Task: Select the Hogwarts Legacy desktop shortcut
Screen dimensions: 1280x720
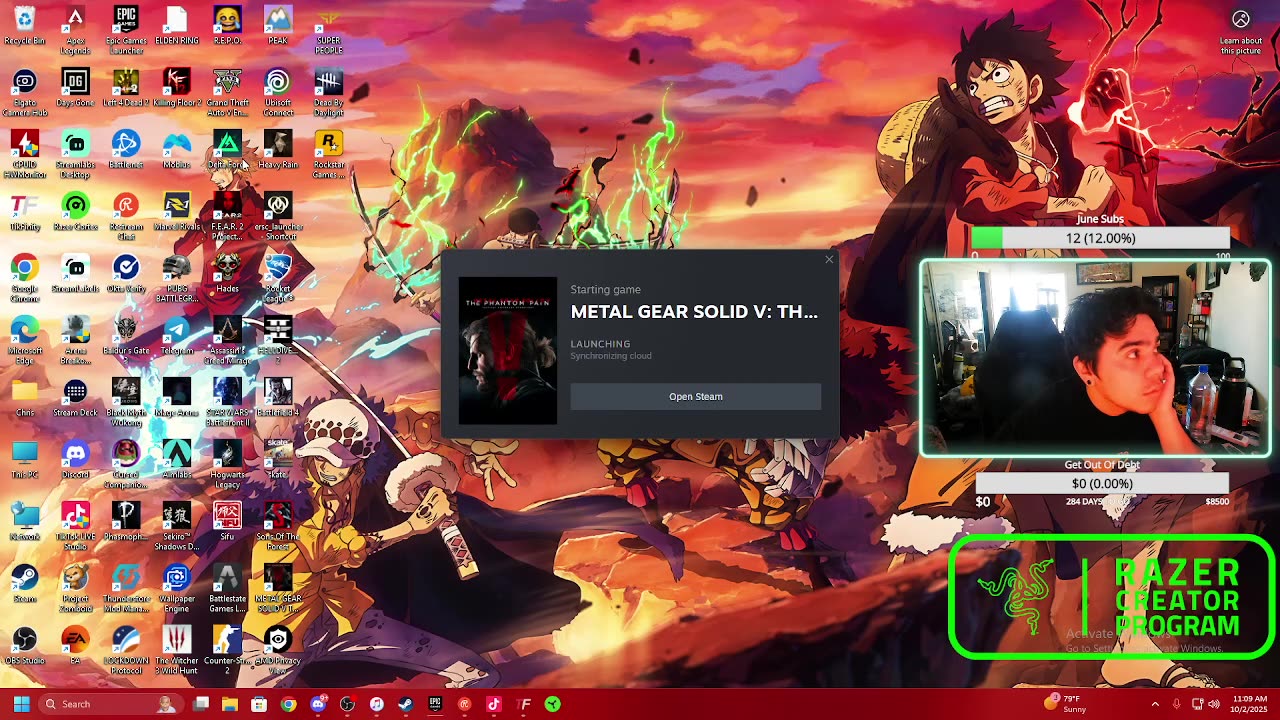Action: [x=227, y=465]
